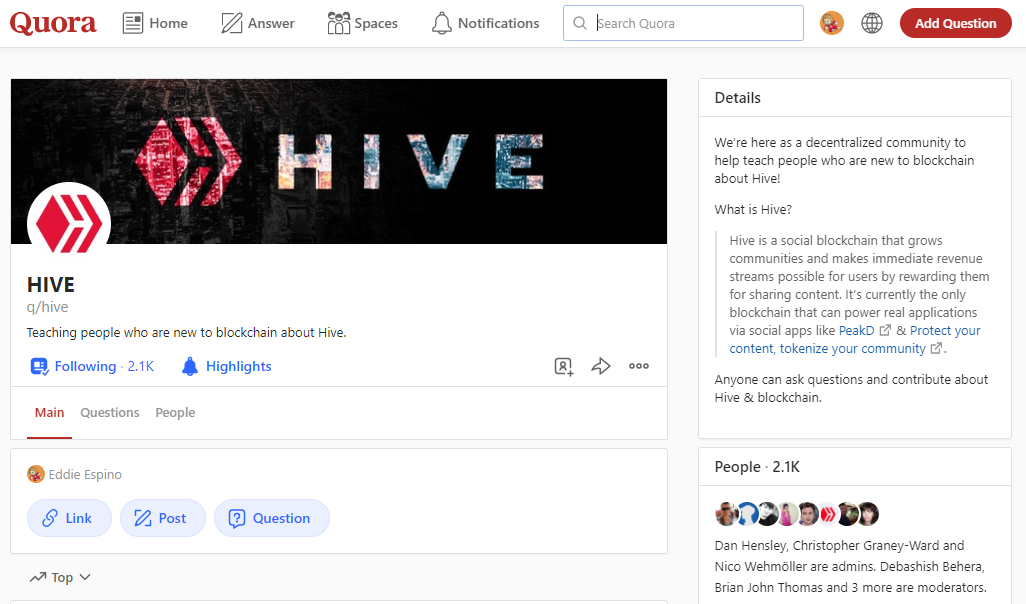Click the People 2.1K heading

click(x=757, y=467)
